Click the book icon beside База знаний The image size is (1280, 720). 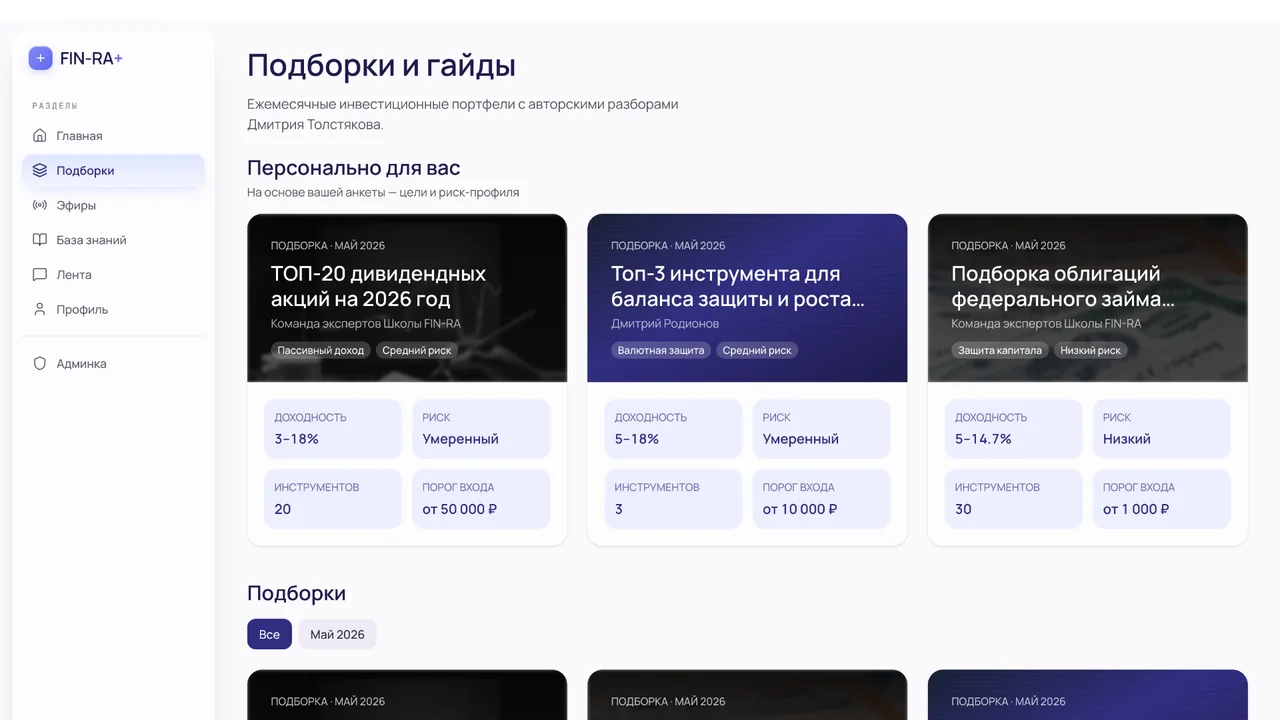tap(40, 240)
